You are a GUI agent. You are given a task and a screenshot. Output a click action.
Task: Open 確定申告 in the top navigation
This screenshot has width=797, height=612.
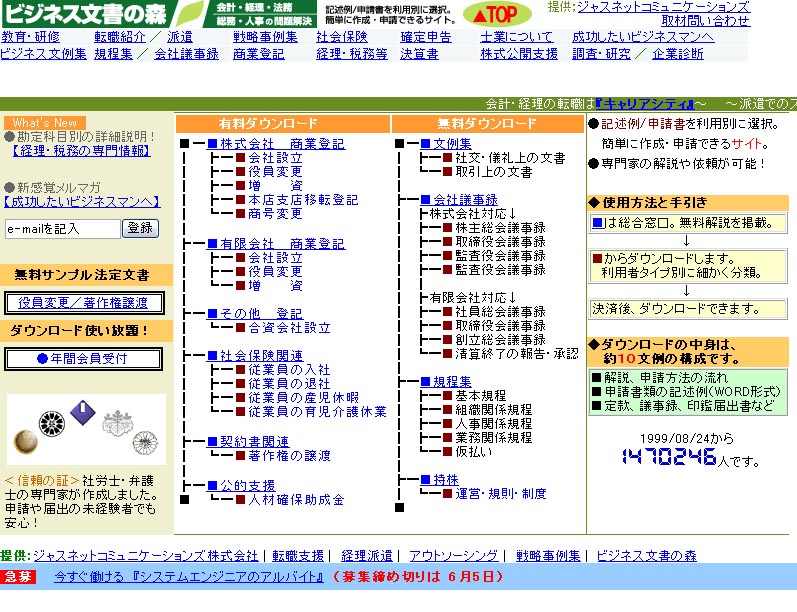(x=425, y=37)
